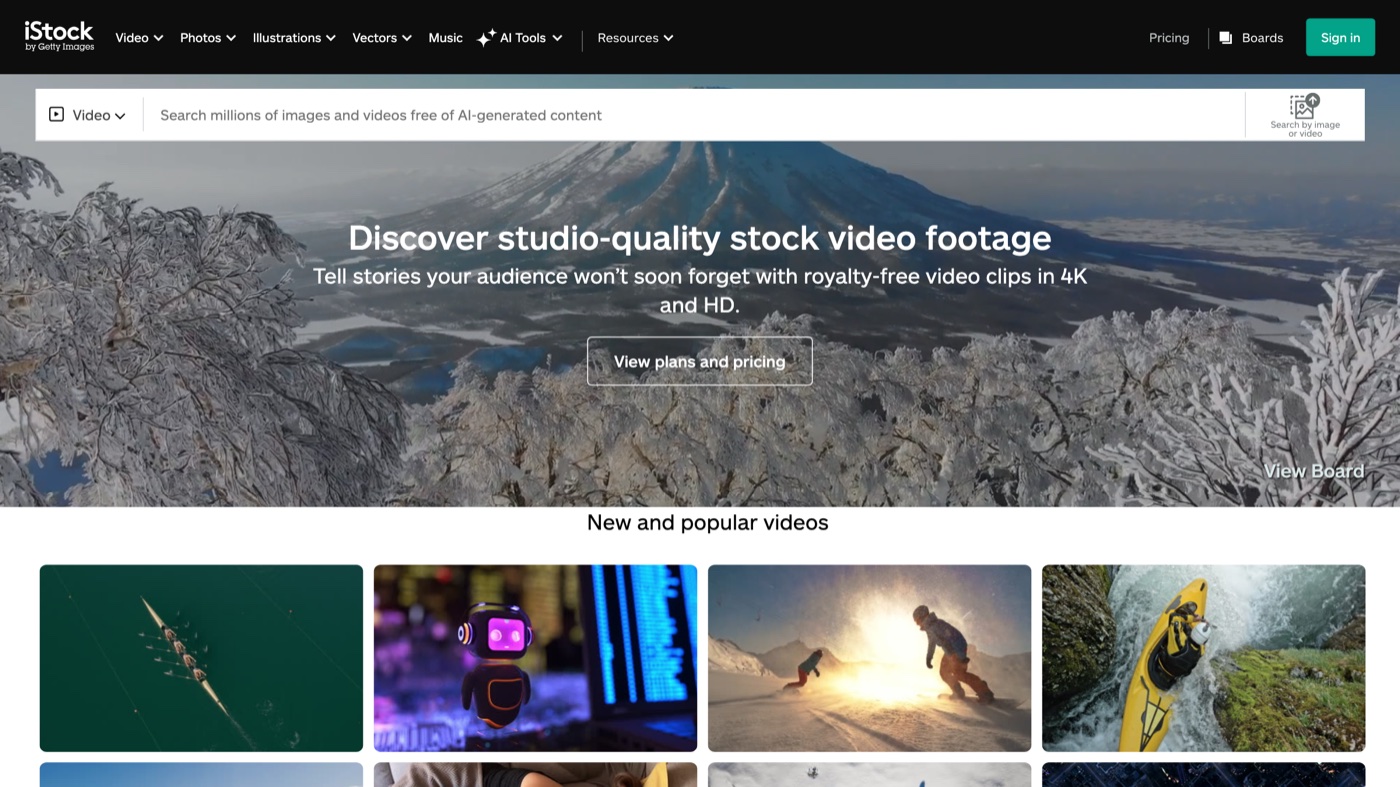Open the Resources dropdown

635,38
